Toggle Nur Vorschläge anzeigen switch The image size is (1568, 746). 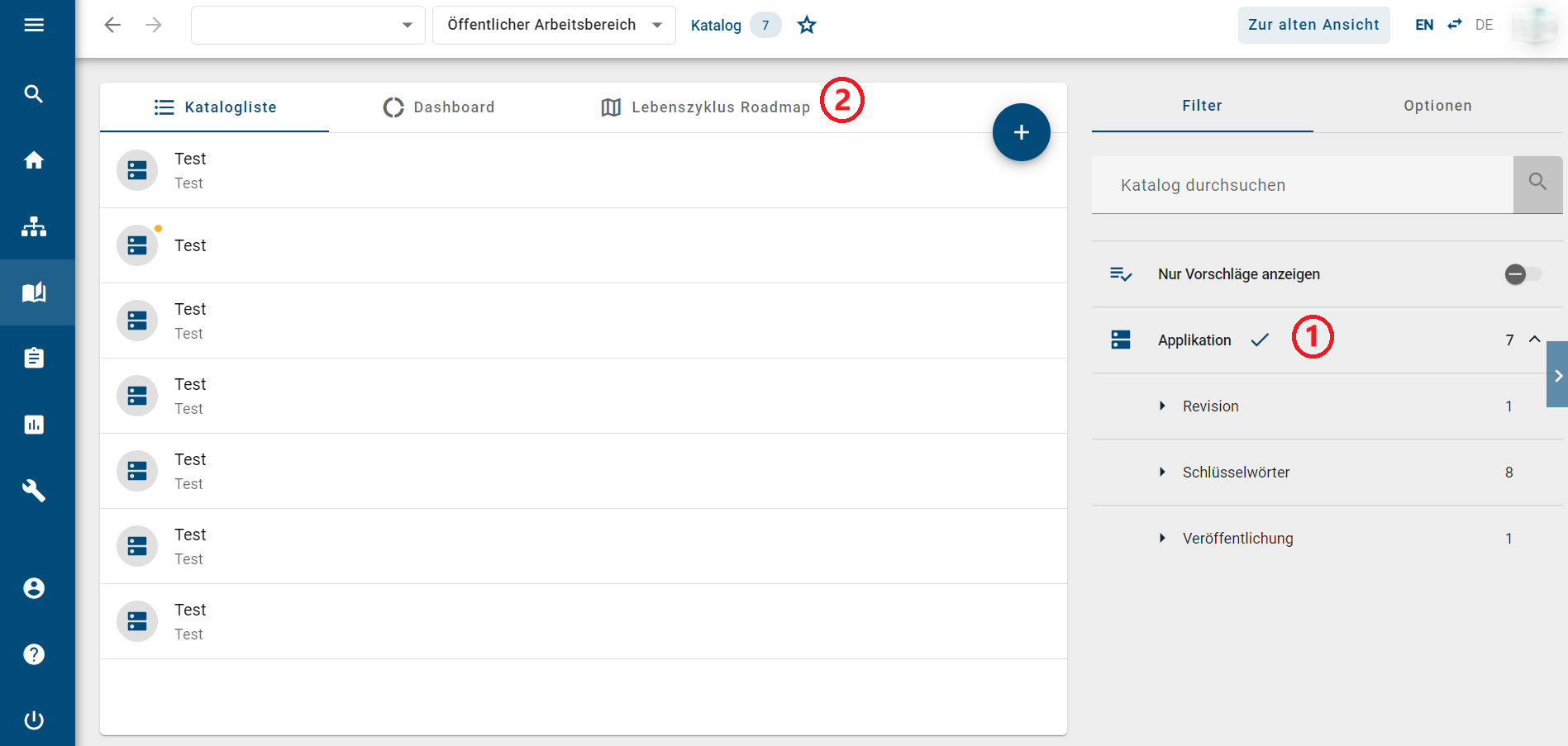tap(1523, 274)
